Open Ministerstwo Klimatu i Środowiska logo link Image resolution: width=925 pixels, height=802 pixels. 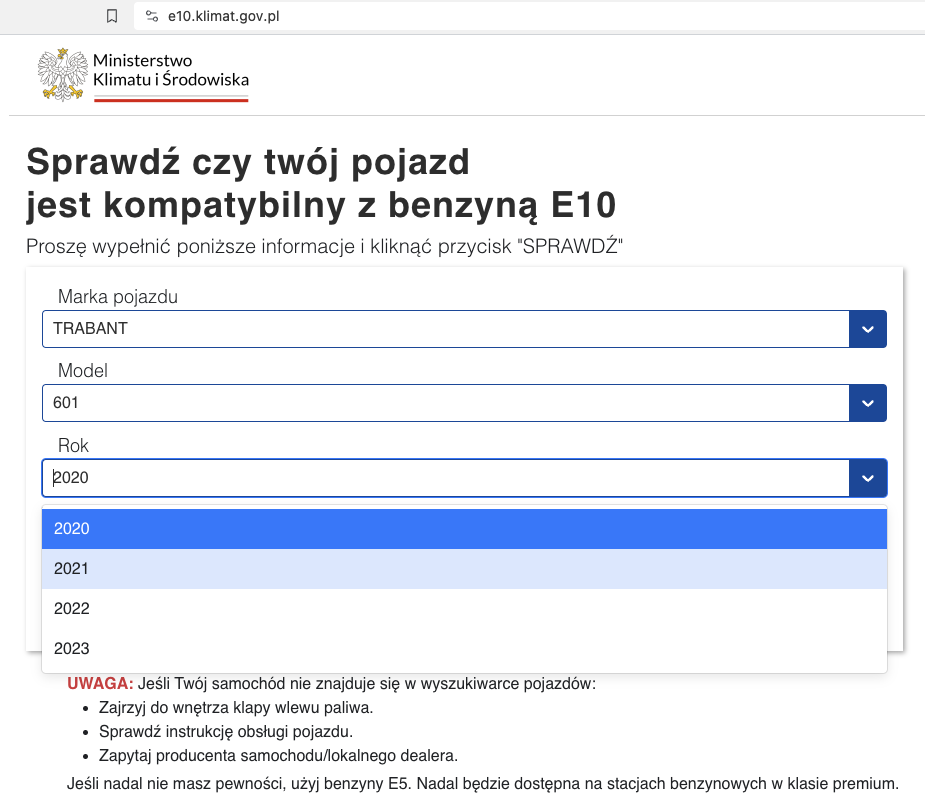(x=143, y=75)
